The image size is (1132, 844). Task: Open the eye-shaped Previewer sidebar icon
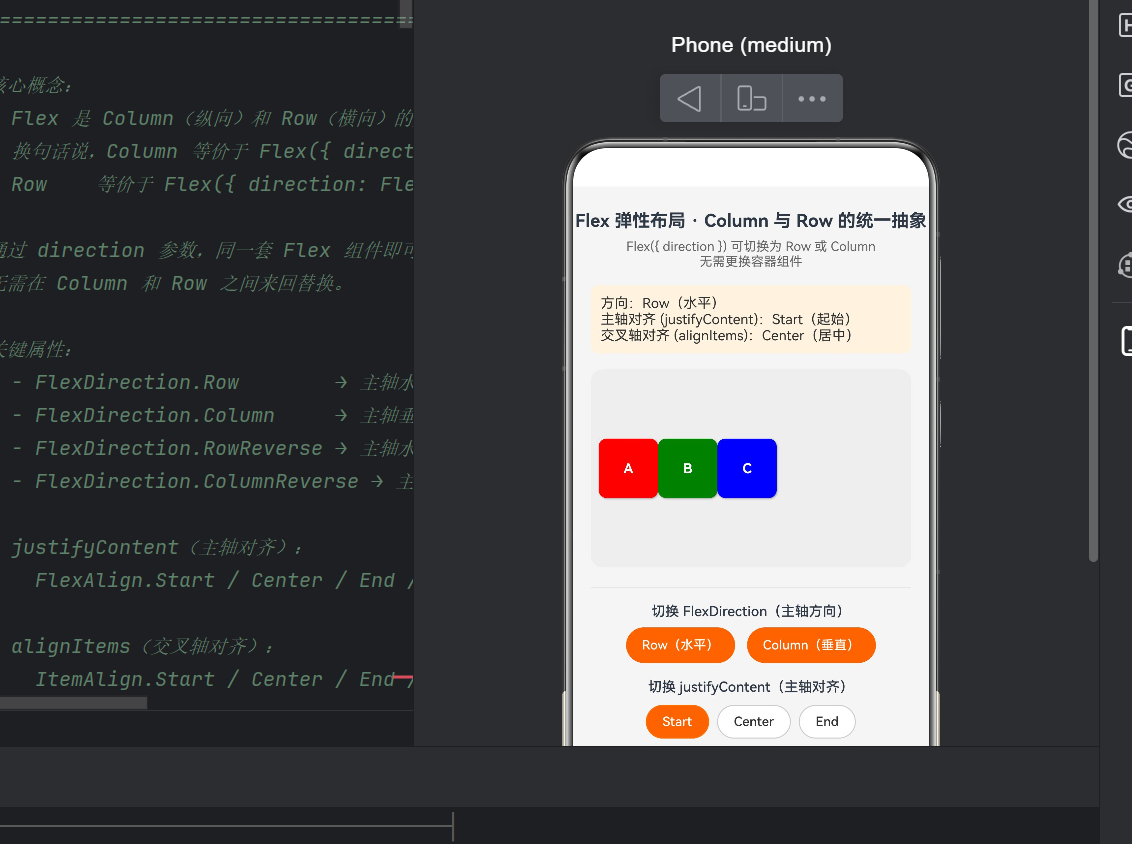pyautogui.click(x=1125, y=204)
